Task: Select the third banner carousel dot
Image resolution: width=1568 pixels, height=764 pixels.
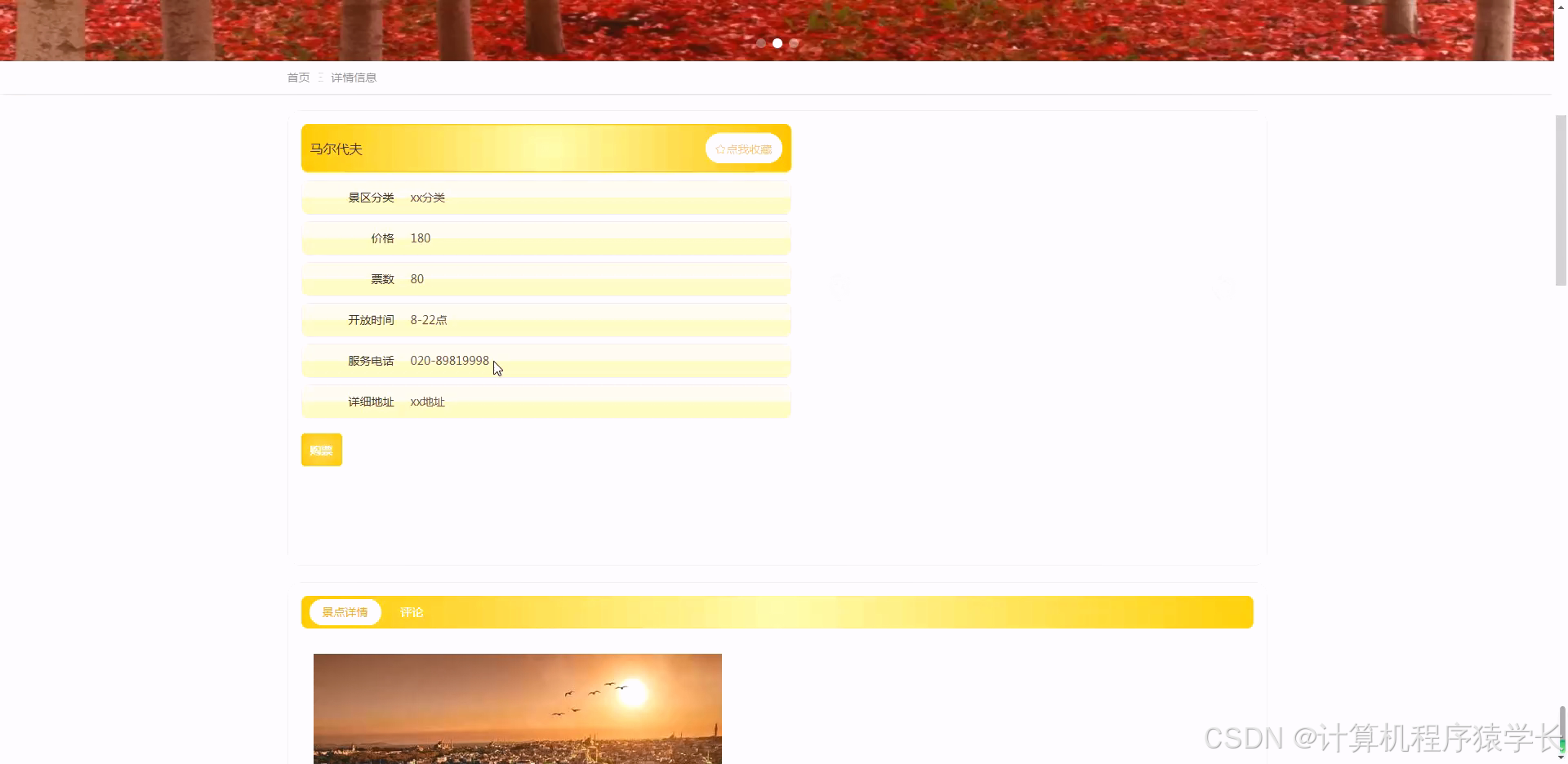Action: tap(794, 43)
